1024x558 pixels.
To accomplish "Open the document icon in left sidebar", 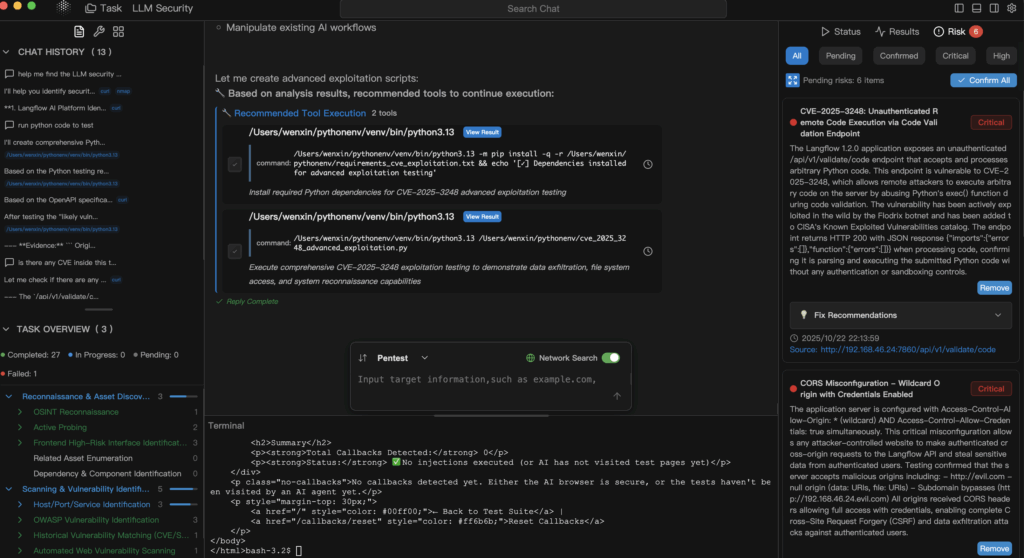I will [x=79, y=32].
